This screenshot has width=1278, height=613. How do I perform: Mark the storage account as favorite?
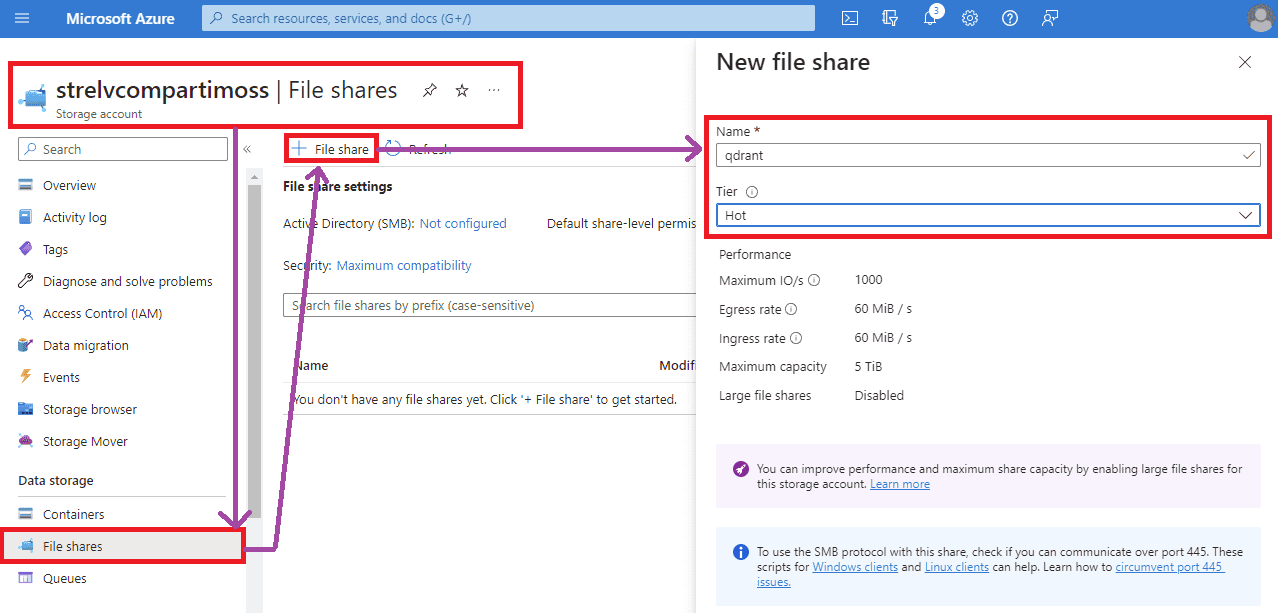click(462, 90)
